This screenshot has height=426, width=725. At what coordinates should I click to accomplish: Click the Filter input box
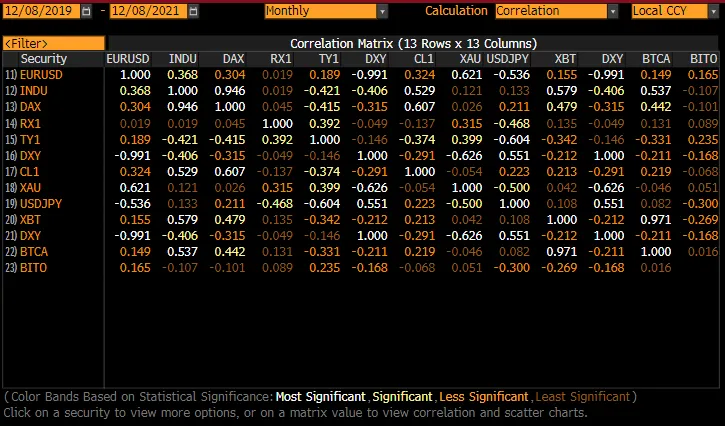click(x=53, y=44)
